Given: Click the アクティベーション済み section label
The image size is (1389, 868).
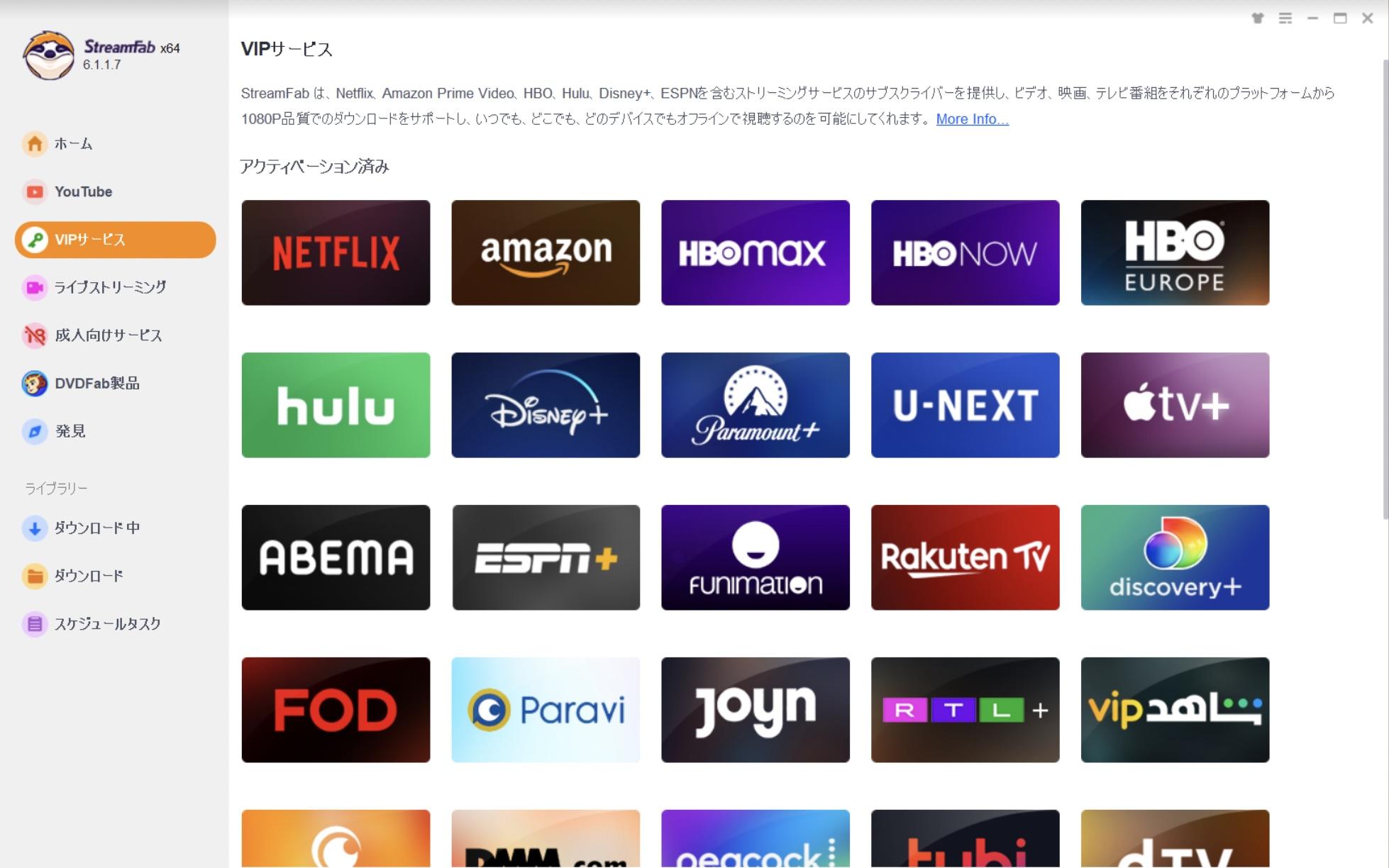Looking at the screenshot, I should pyautogui.click(x=314, y=167).
